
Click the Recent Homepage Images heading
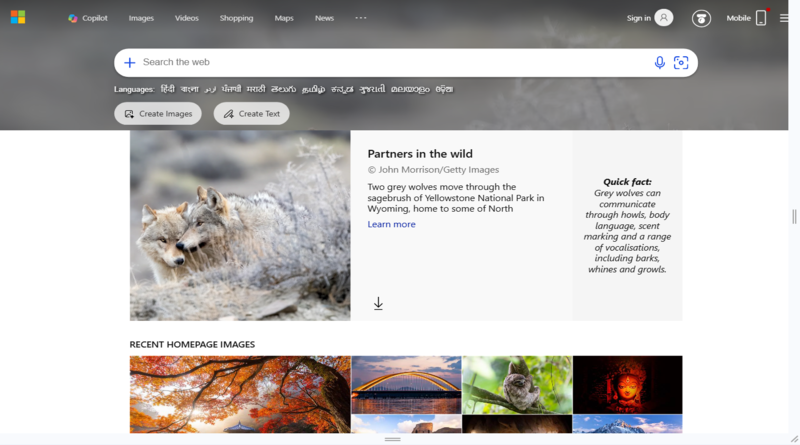tap(192, 344)
